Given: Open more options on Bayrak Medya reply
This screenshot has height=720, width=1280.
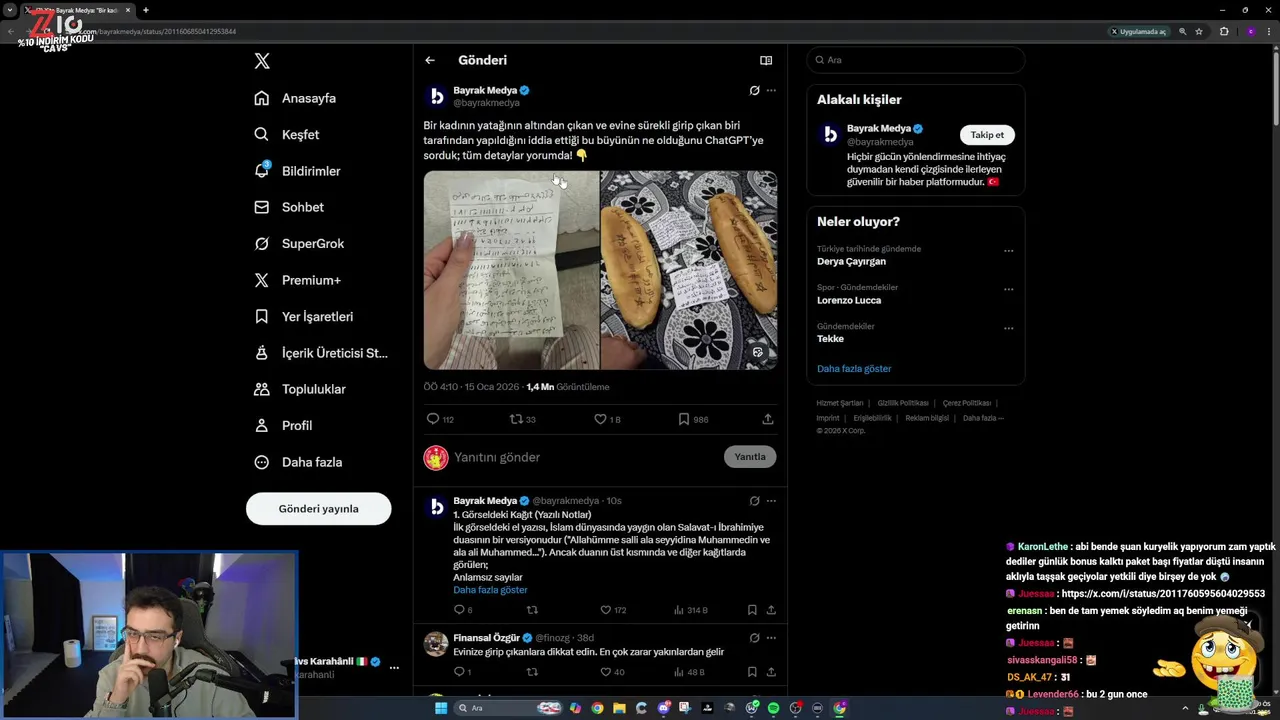Looking at the screenshot, I should (771, 500).
